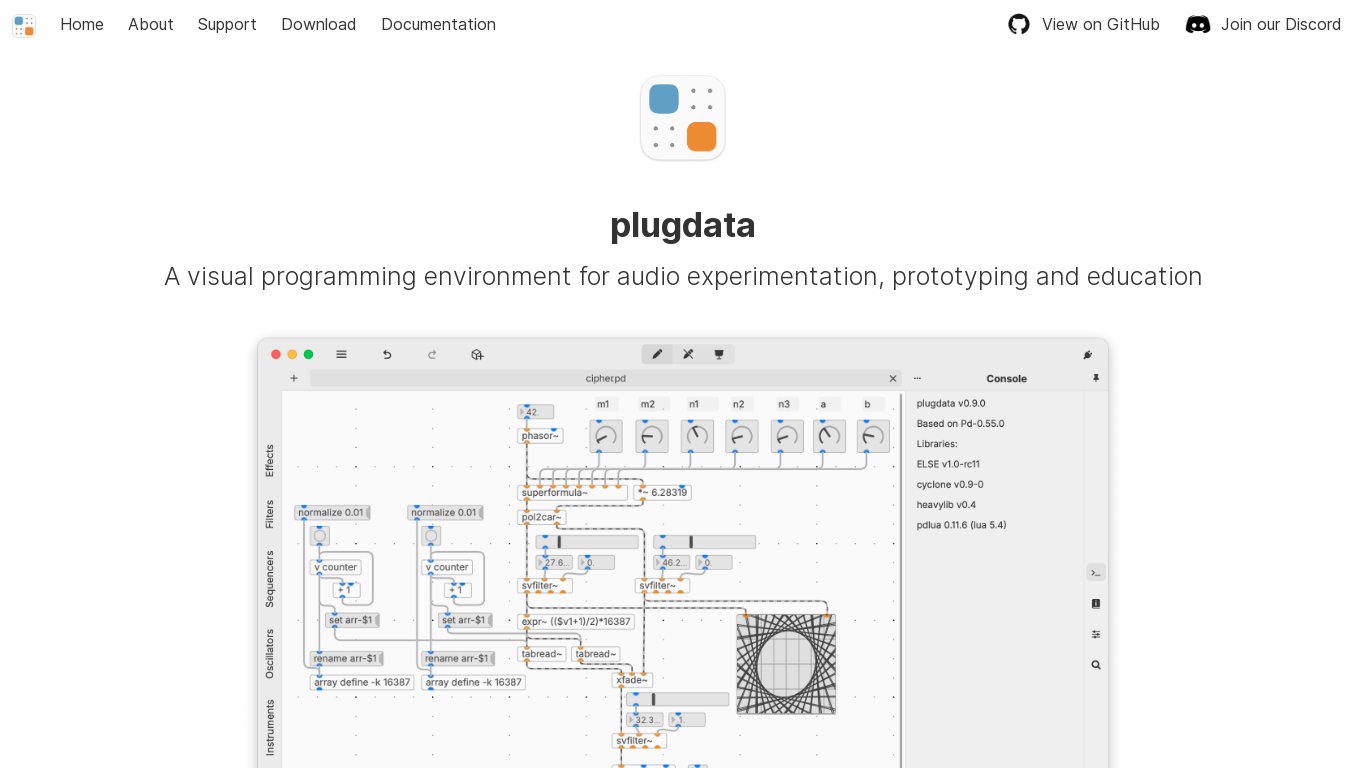
Task: Go to the Home page
Action: (82, 24)
